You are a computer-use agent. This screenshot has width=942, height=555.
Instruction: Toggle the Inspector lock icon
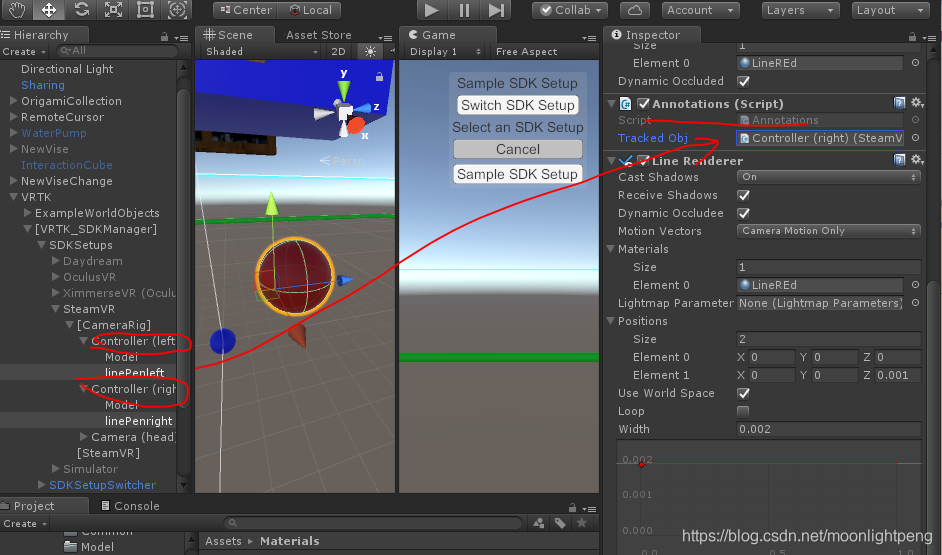[x=912, y=37]
